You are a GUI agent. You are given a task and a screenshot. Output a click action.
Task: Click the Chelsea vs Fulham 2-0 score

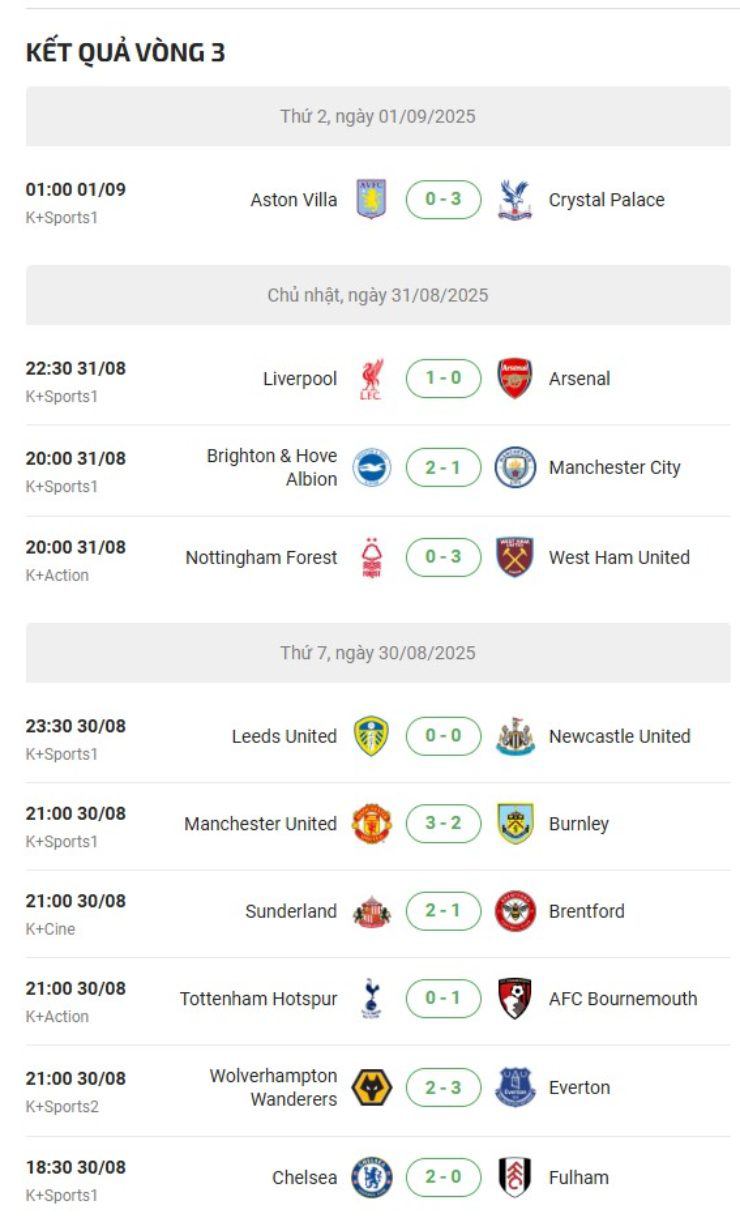coord(443,1177)
